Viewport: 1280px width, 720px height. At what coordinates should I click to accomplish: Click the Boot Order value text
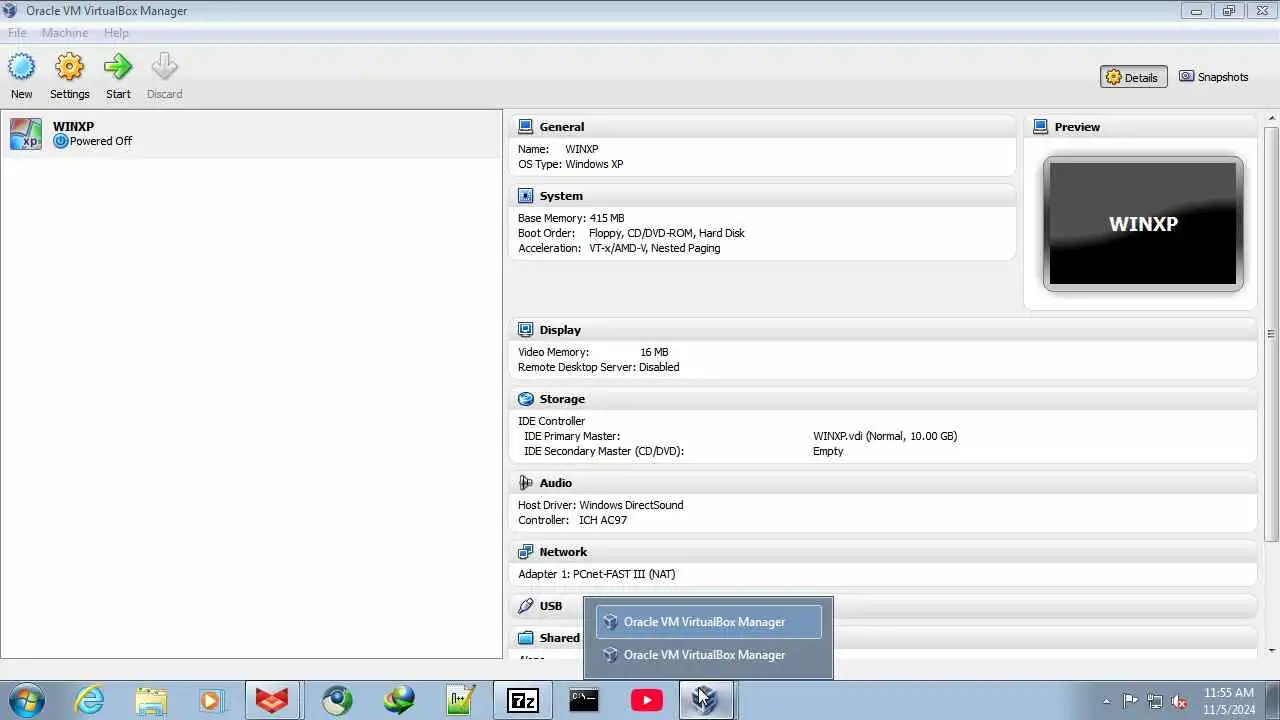point(667,233)
